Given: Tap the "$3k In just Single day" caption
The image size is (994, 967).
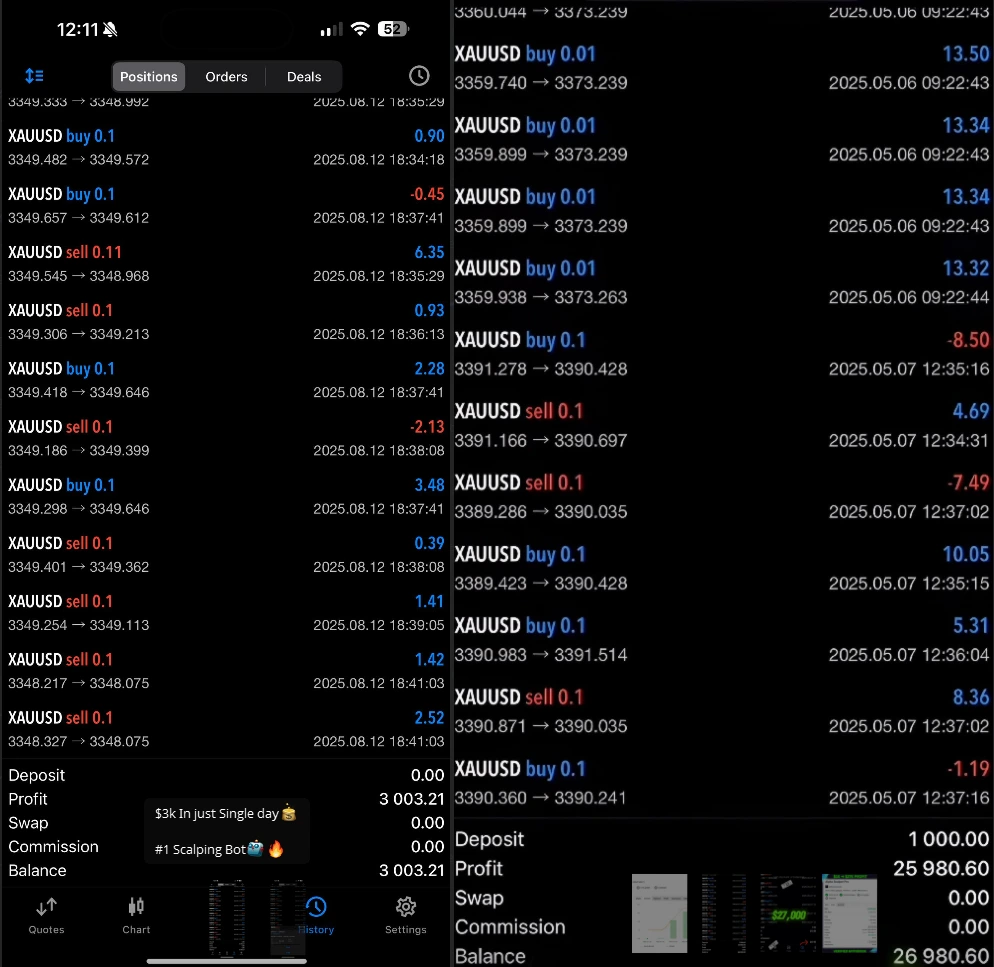Looking at the screenshot, I should 226,814.
